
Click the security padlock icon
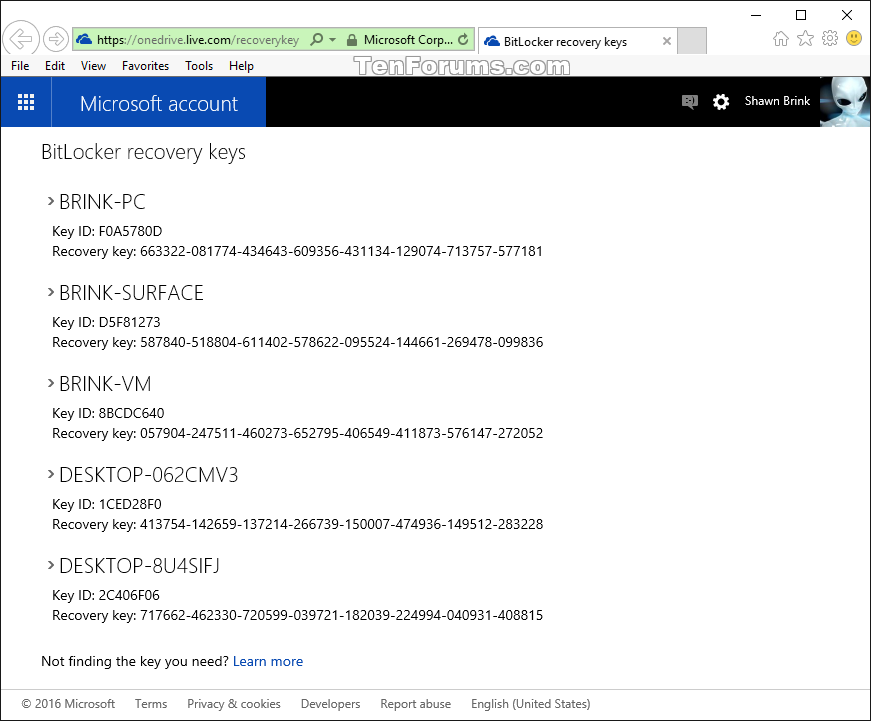click(x=351, y=40)
